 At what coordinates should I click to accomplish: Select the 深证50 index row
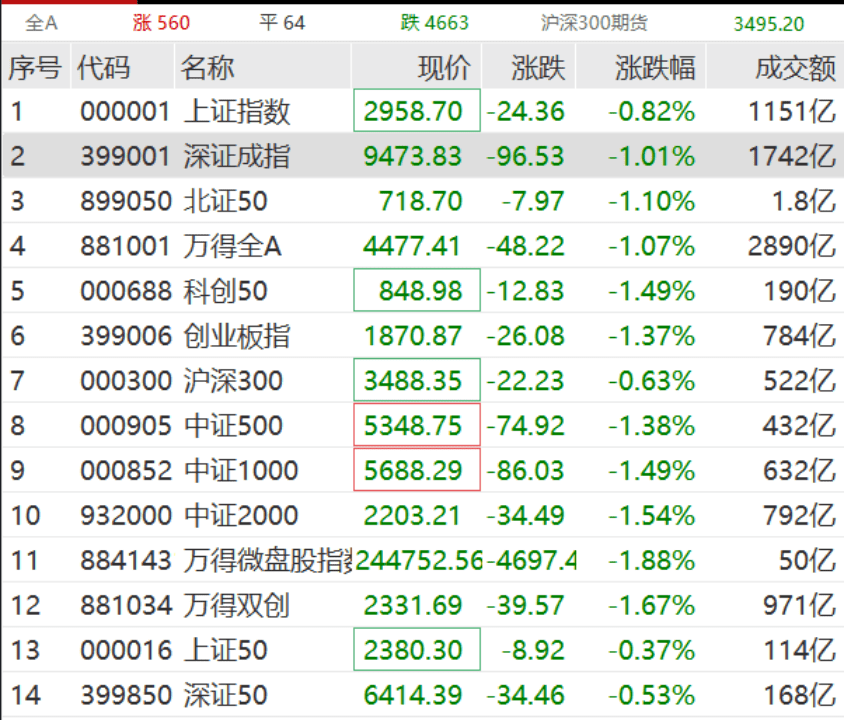pos(226,695)
